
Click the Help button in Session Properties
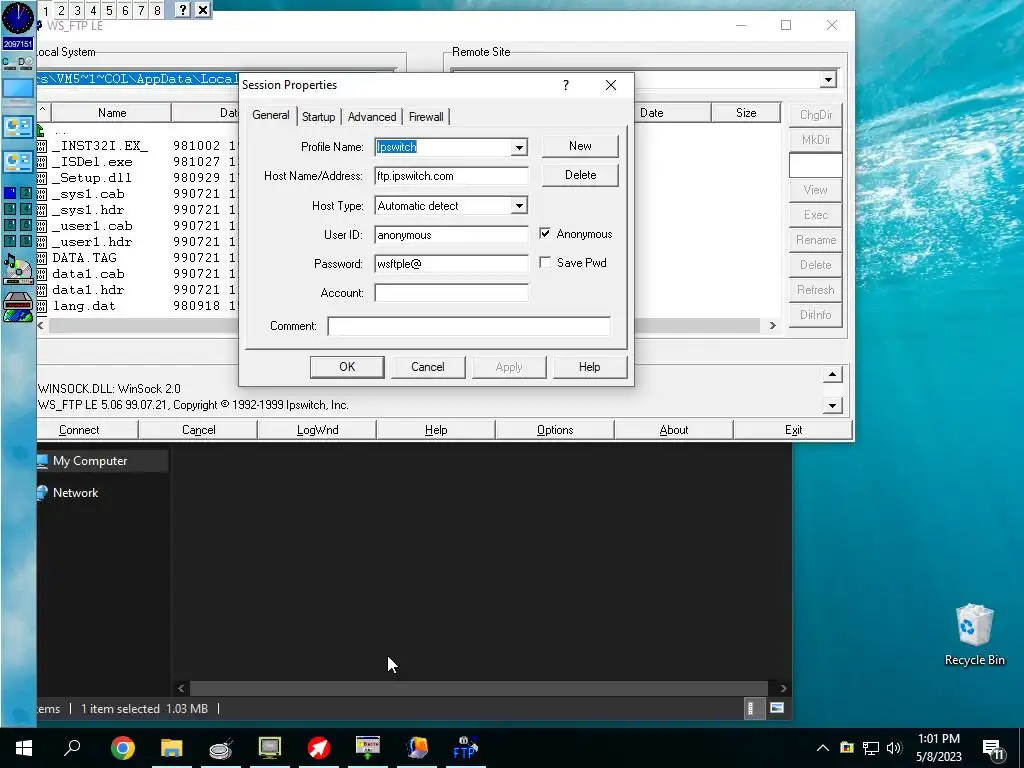click(x=589, y=367)
